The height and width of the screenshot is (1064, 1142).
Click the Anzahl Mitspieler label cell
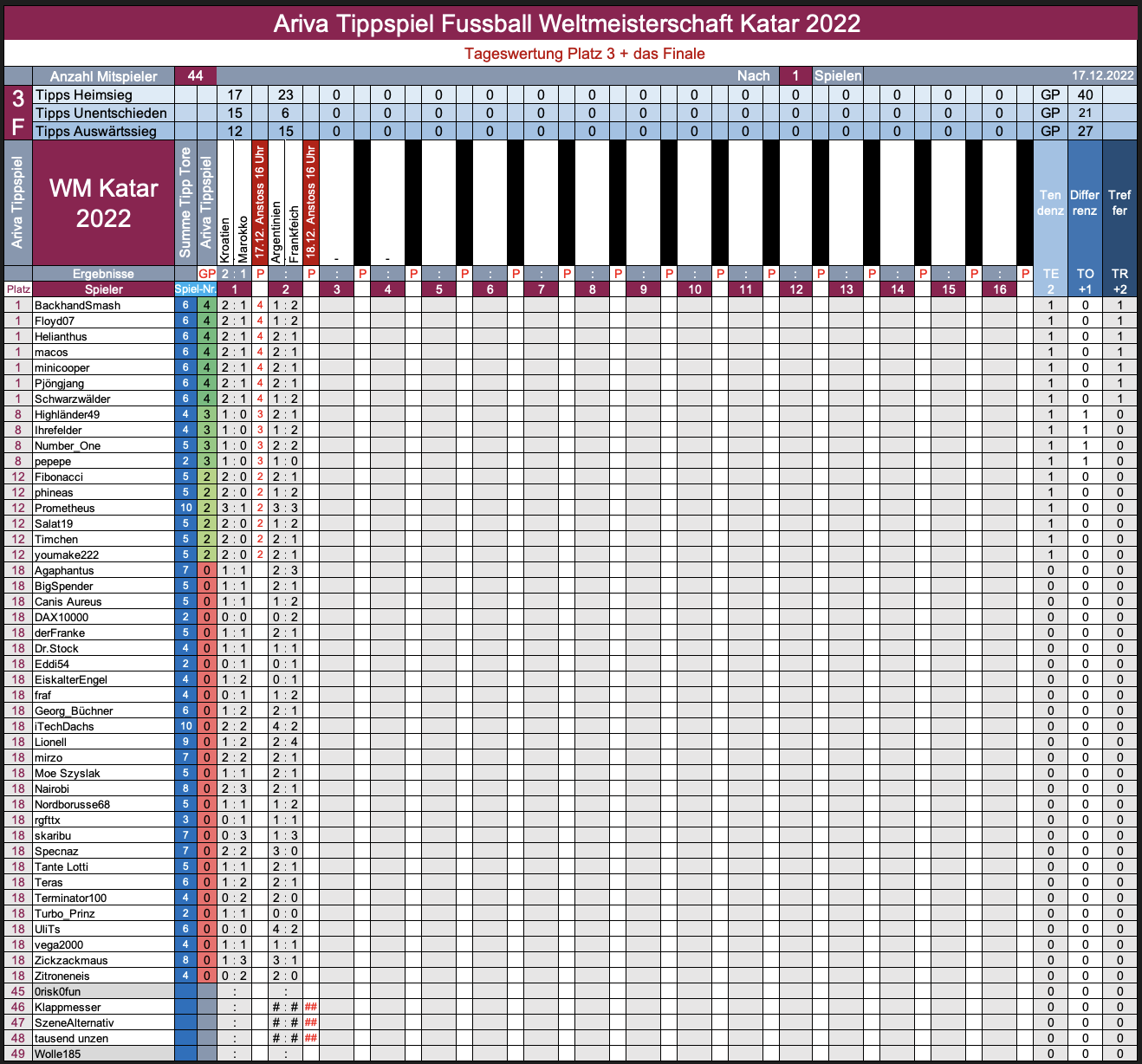click(103, 76)
